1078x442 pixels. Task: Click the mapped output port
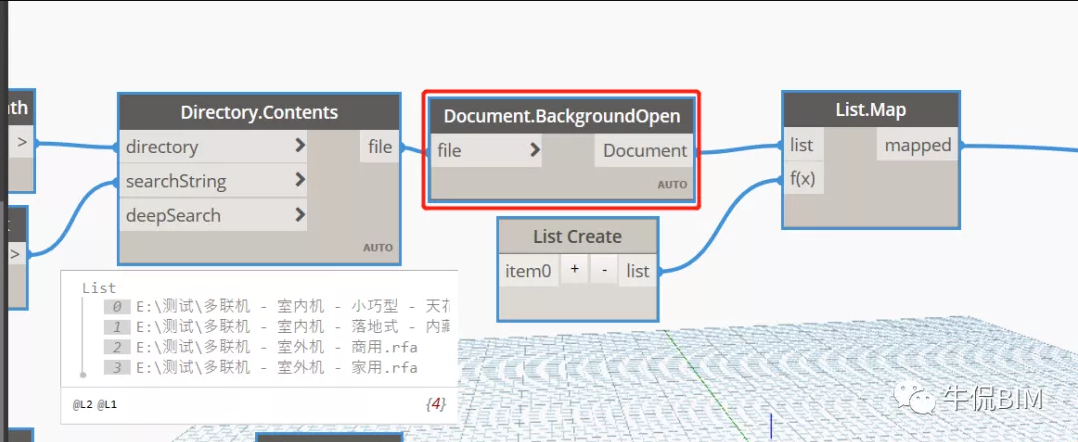pyautogui.click(x=918, y=145)
